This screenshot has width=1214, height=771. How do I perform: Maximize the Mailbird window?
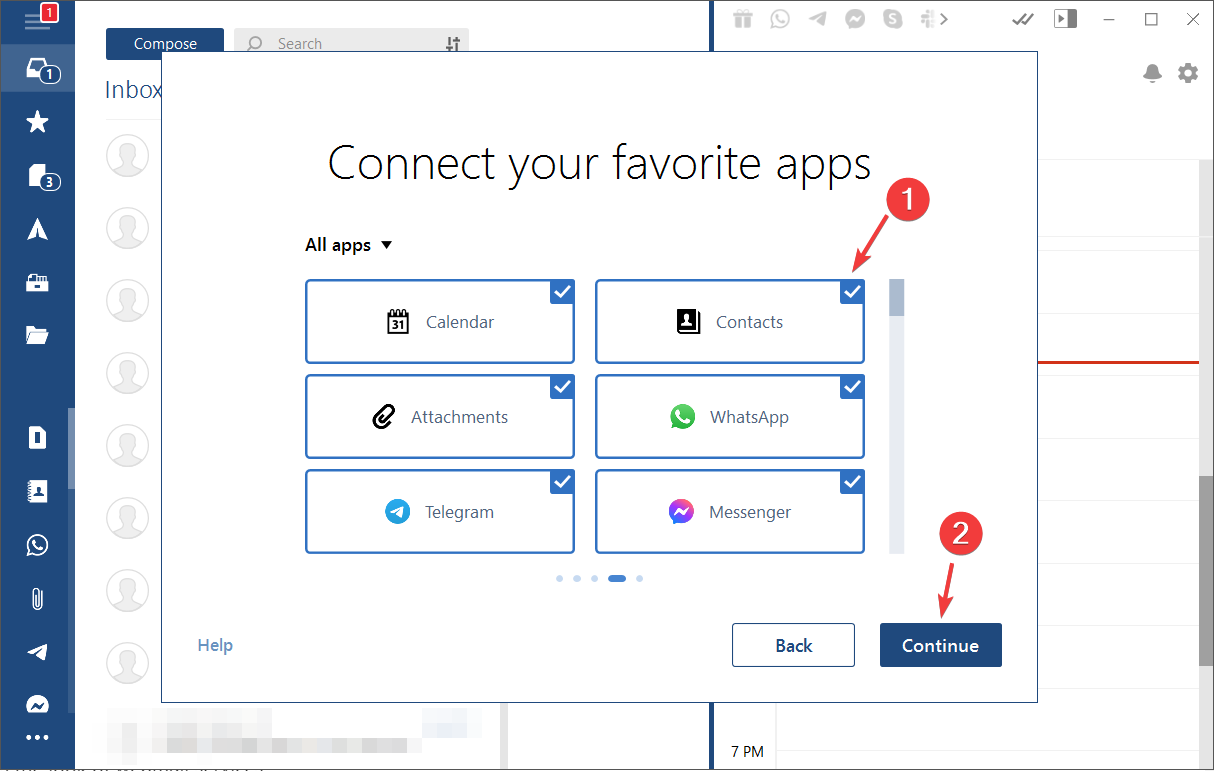coord(1151,18)
